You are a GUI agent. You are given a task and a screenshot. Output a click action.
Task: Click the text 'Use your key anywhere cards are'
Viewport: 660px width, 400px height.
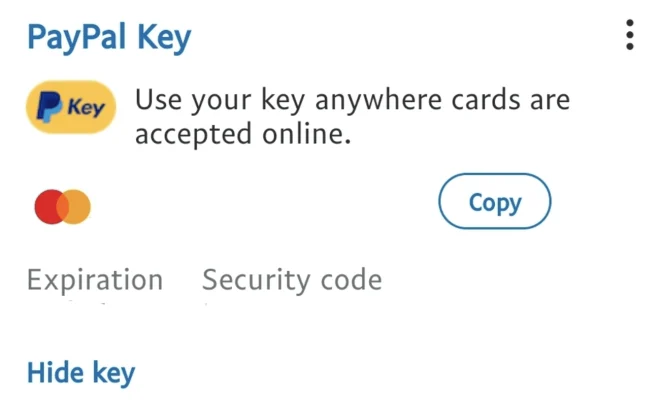[352, 100]
